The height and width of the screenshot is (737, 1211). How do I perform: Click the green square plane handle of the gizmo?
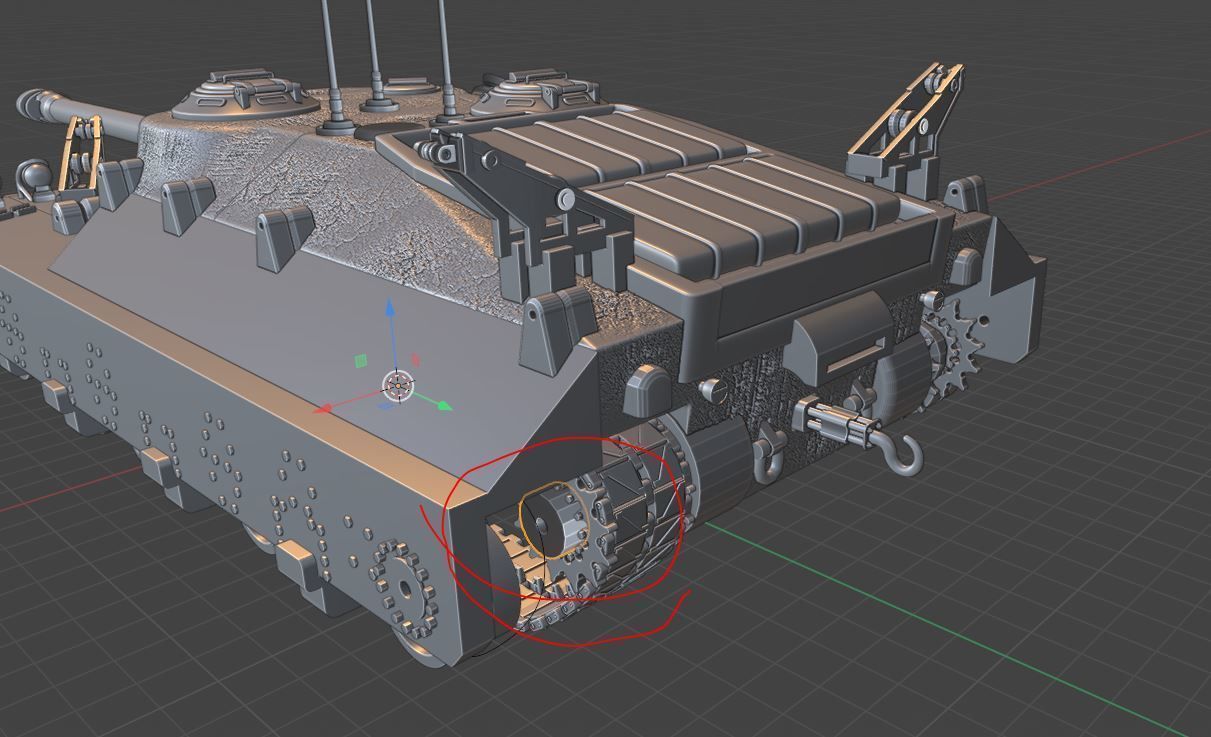coord(361,361)
